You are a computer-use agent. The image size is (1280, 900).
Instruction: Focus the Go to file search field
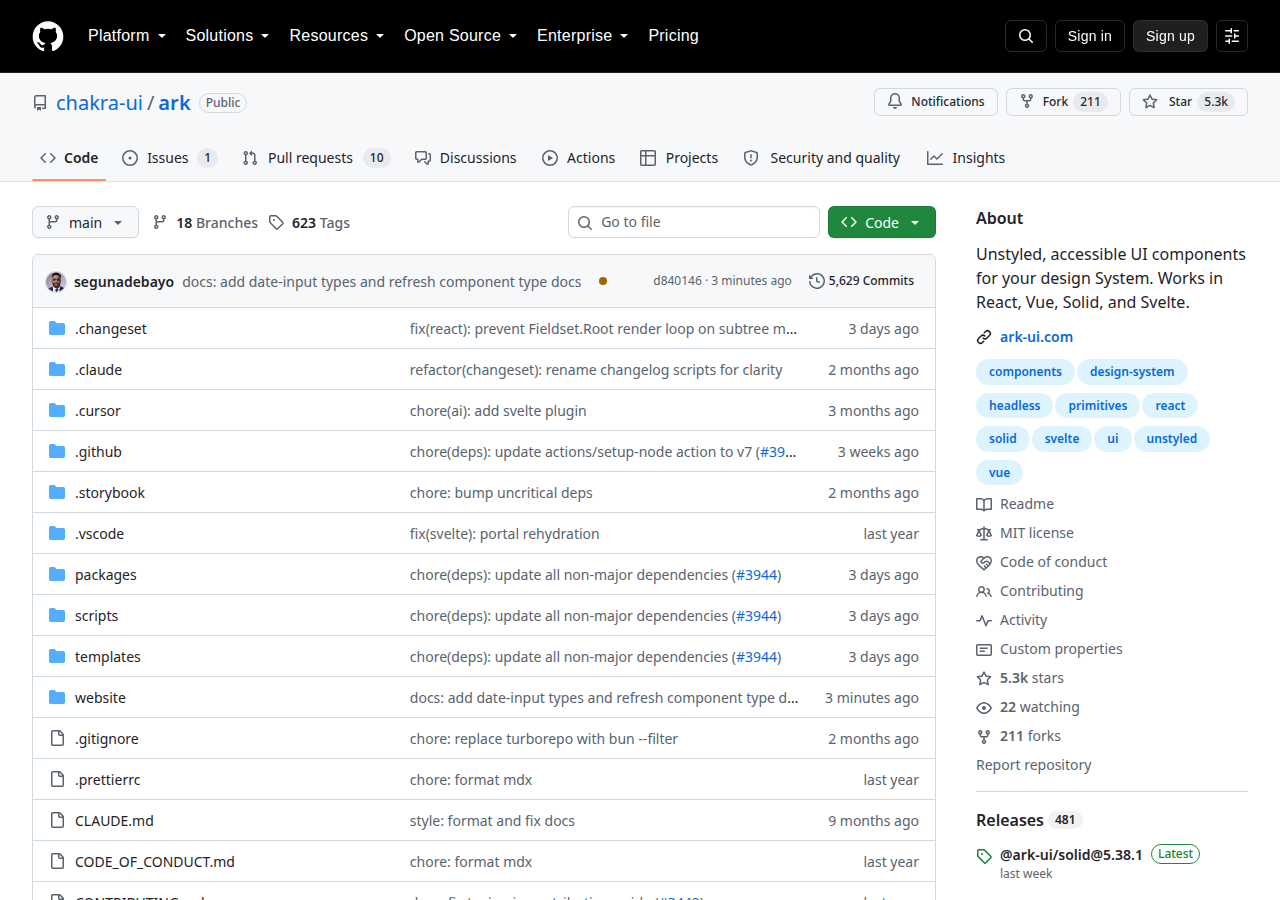[x=694, y=222]
